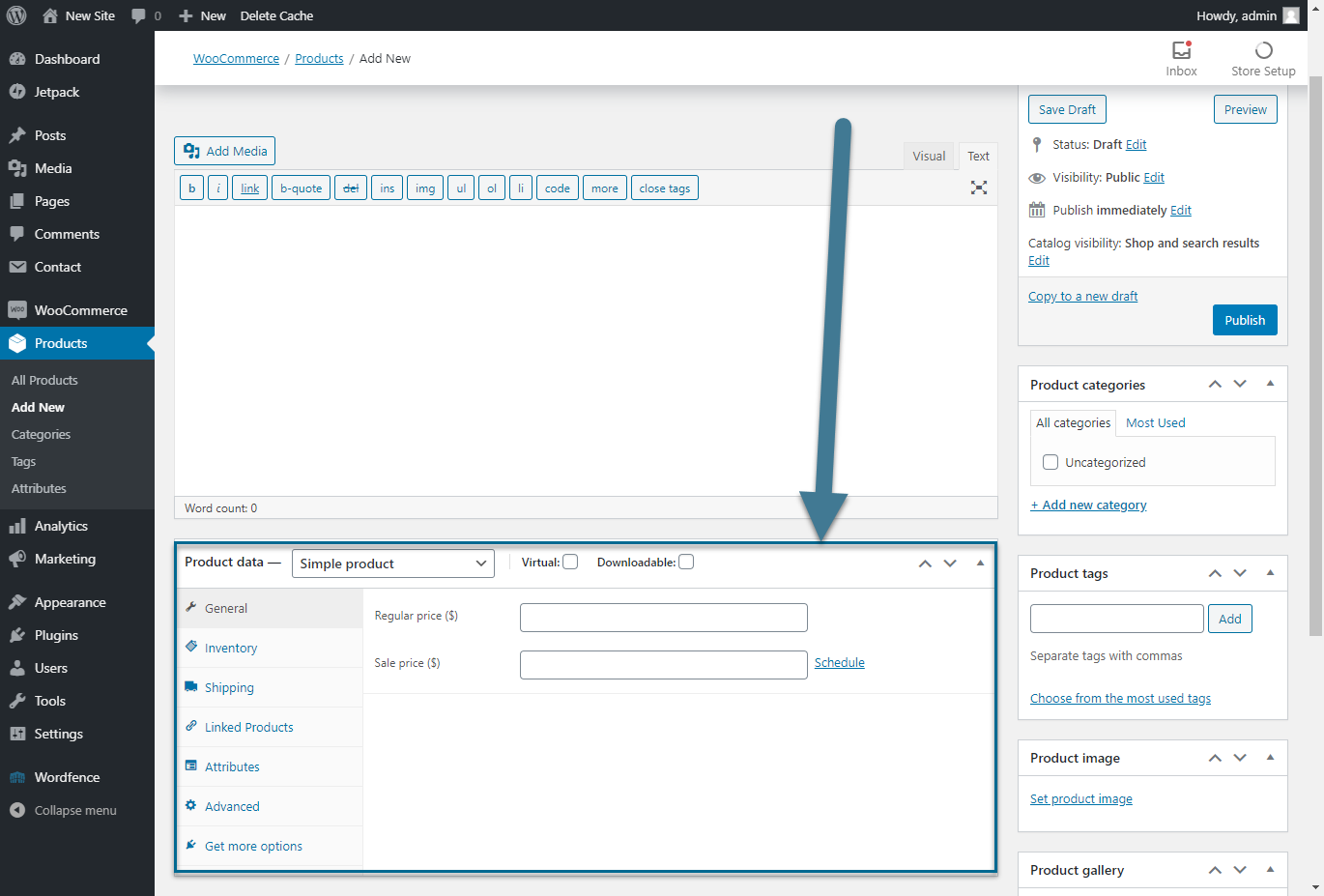Insert b-quote tag from toolbar

pos(301,188)
